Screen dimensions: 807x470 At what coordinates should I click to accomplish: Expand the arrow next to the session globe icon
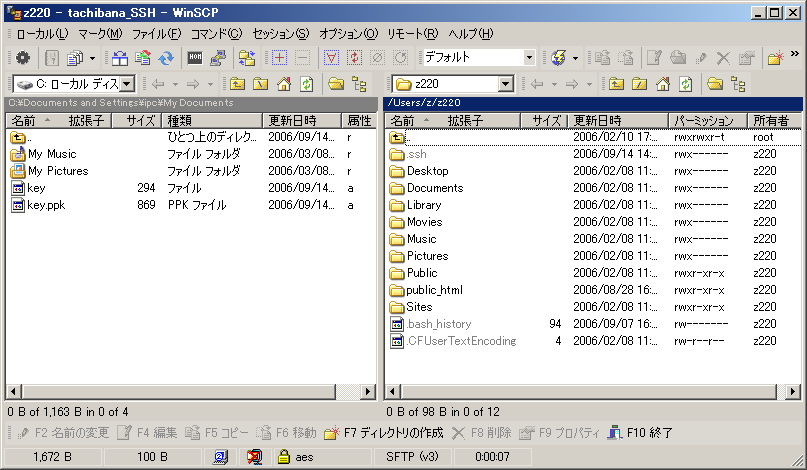pyautogui.click(x=575, y=58)
